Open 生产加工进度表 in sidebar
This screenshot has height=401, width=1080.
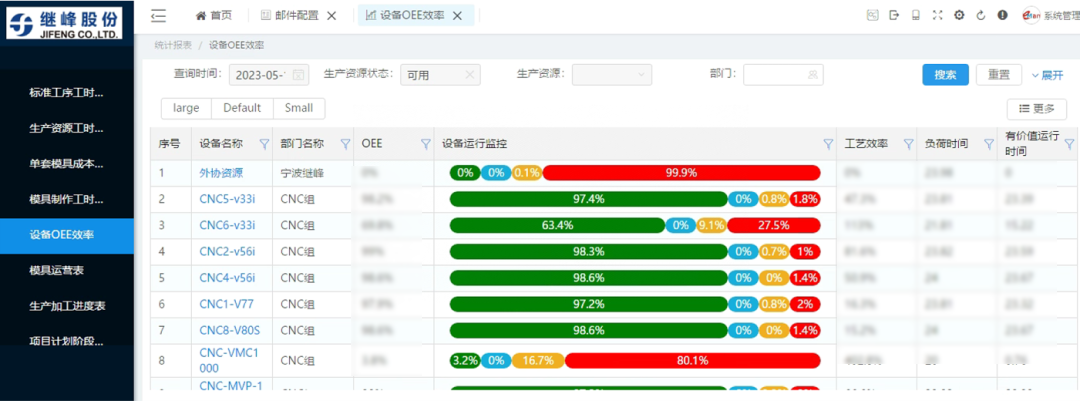pyautogui.click(x=67, y=306)
